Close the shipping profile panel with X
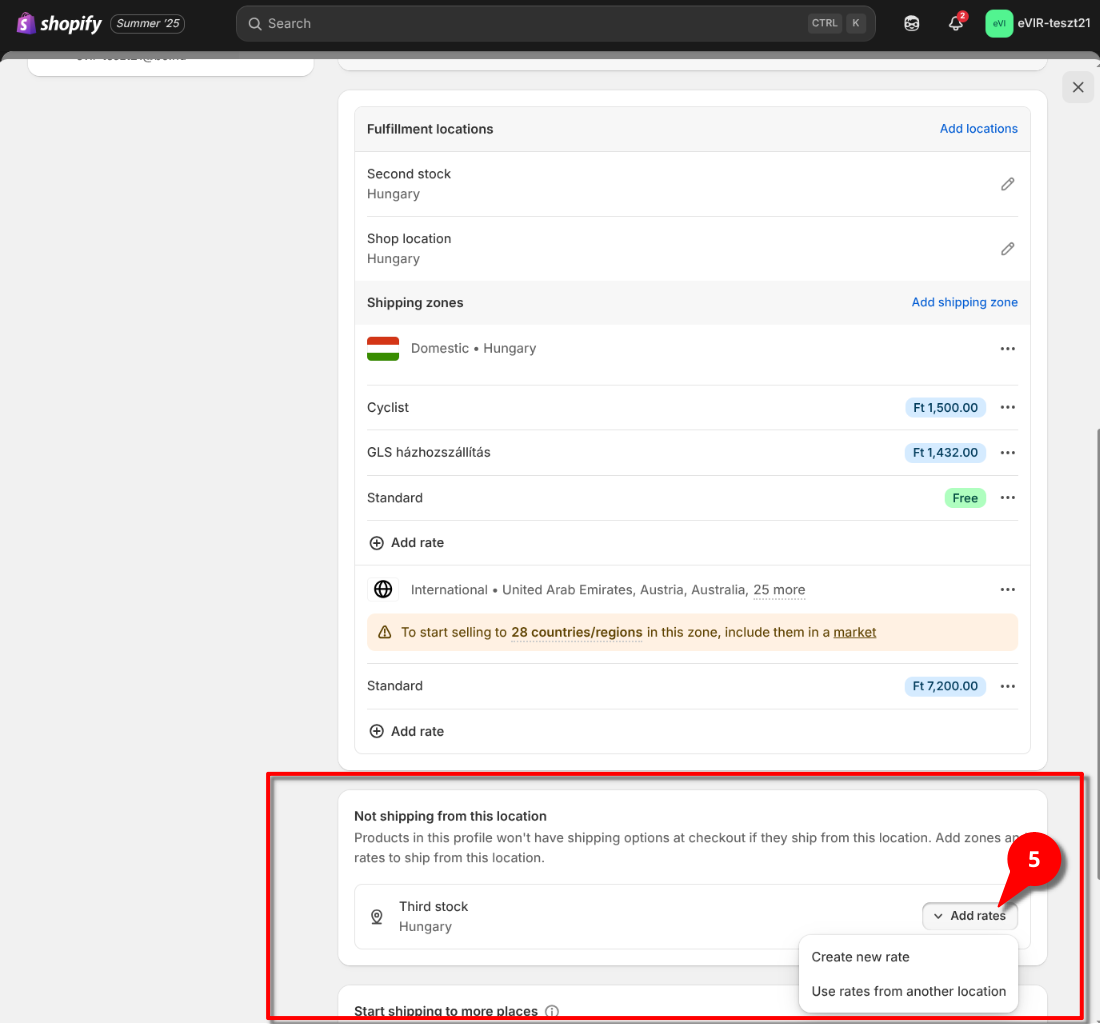The width and height of the screenshot is (1100, 1024). coord(1078,88)
